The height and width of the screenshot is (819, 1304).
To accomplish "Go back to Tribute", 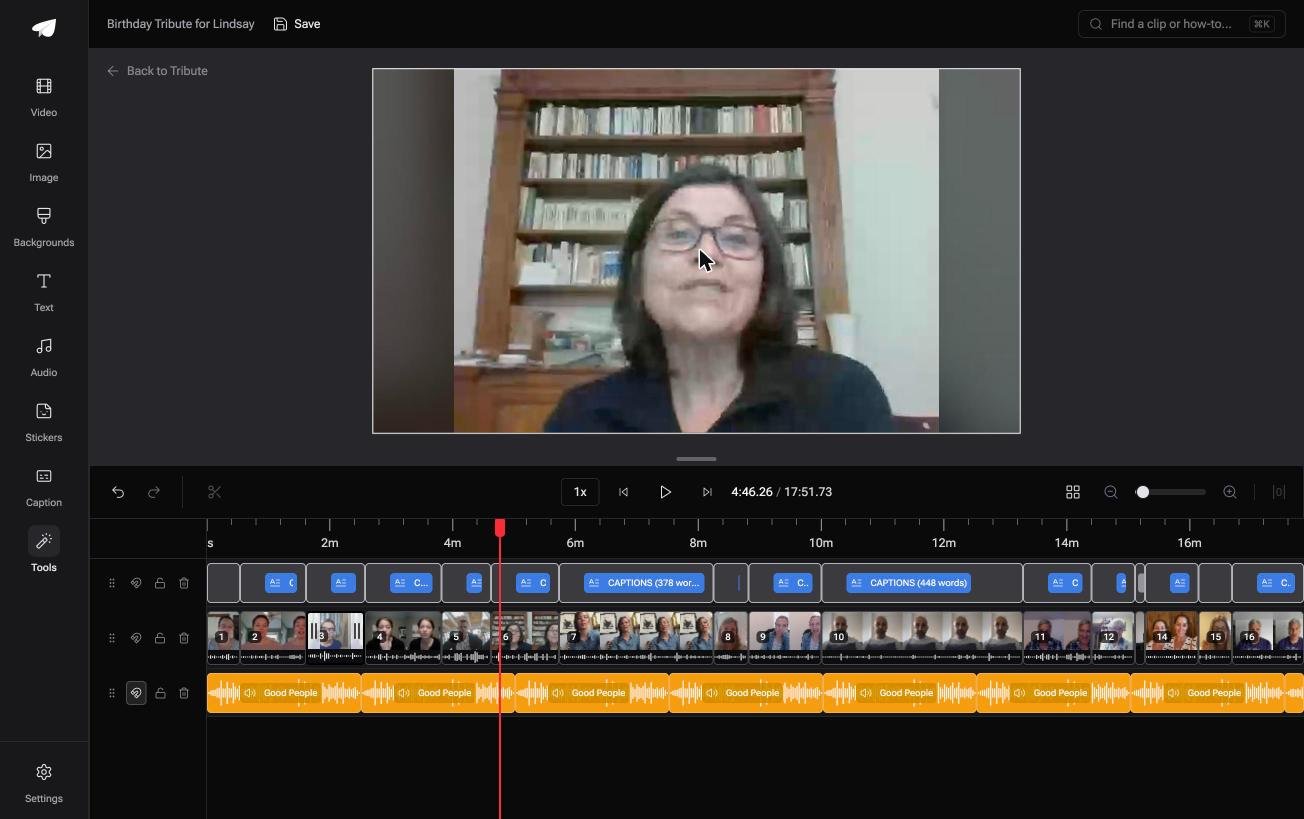I will coord(158,71).
